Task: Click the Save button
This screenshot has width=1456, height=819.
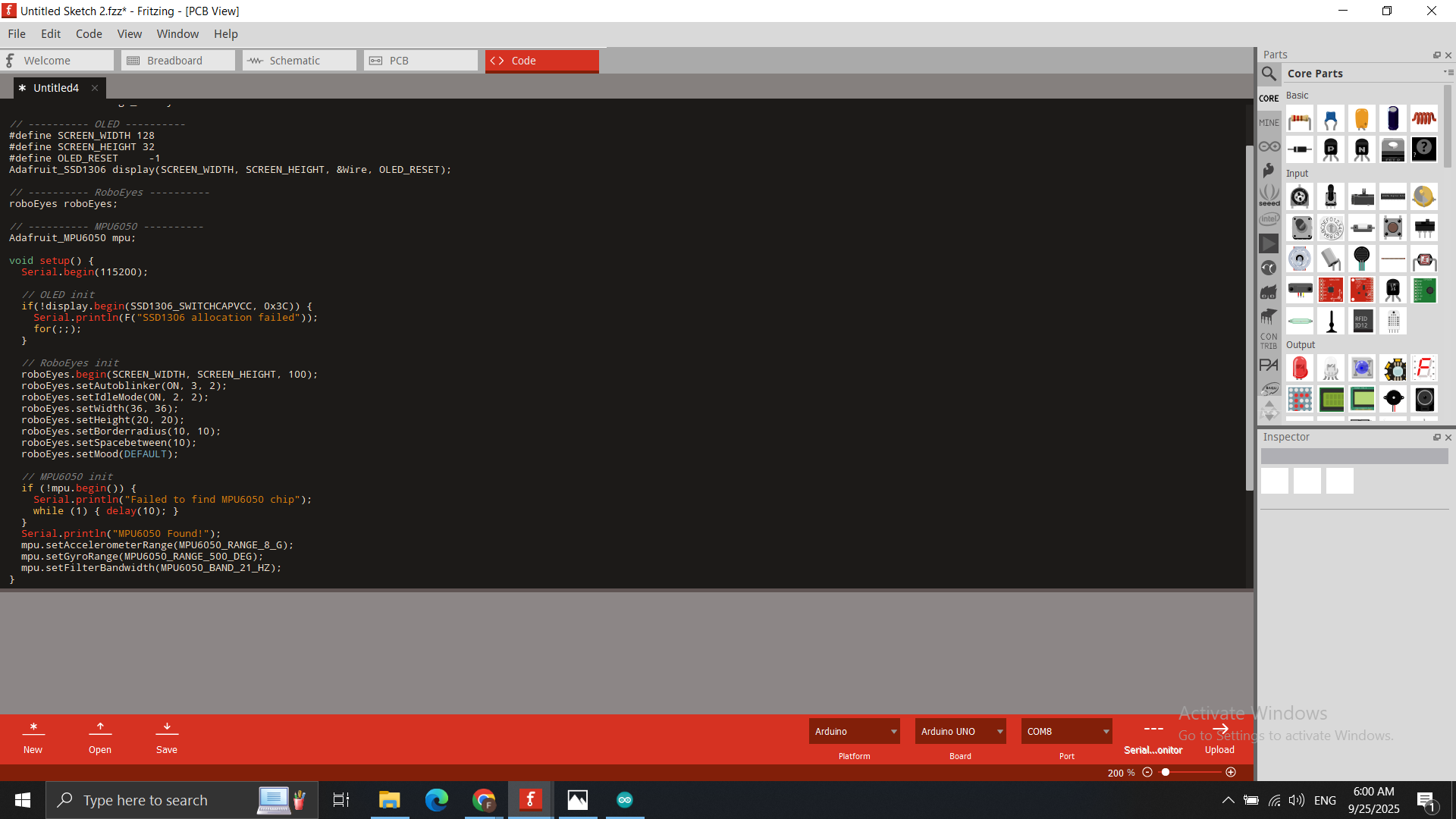Action: pyautogui.click(x=167, y=737)
